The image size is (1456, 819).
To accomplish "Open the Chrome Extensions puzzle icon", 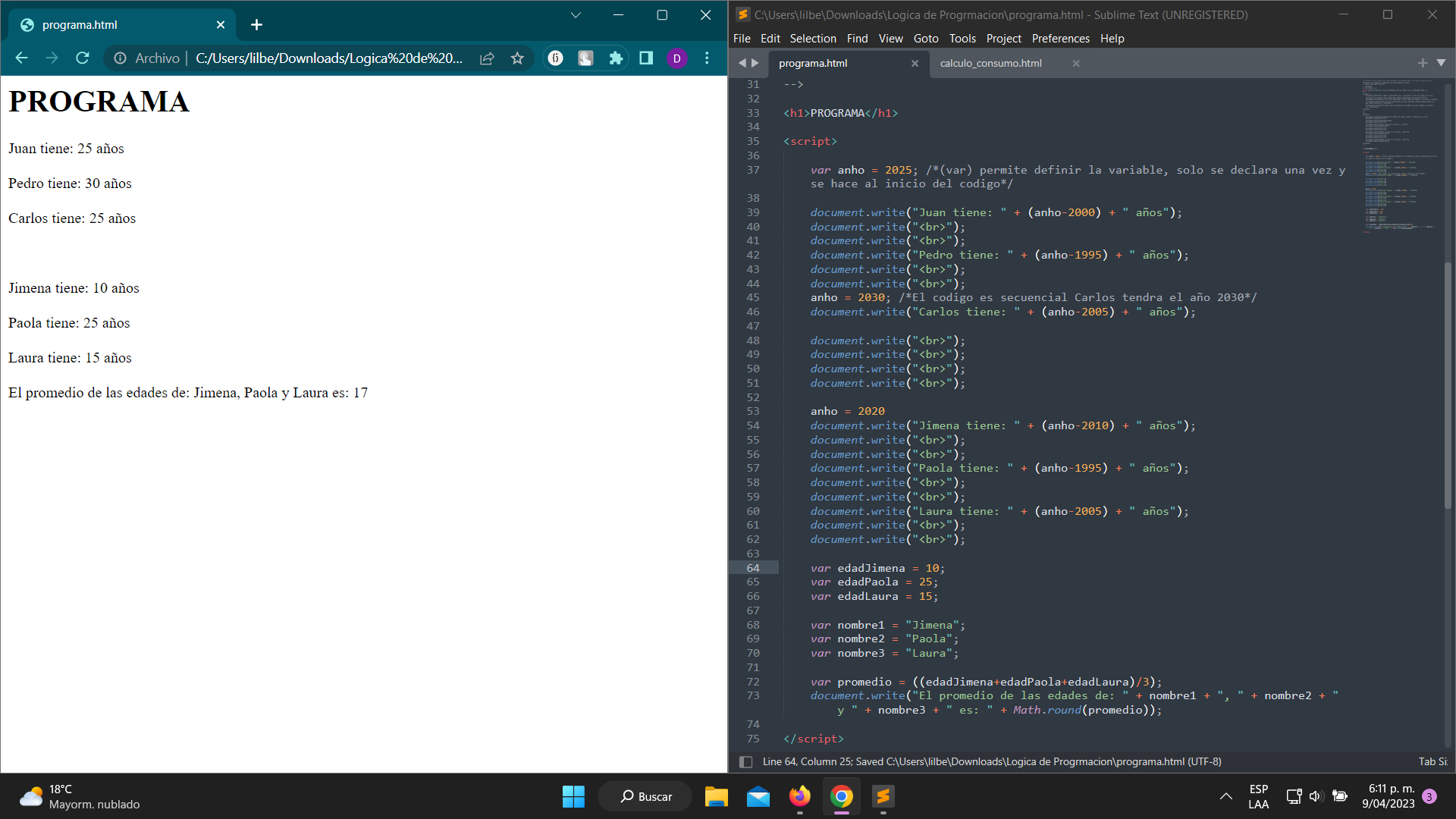I will pos(616,58).
